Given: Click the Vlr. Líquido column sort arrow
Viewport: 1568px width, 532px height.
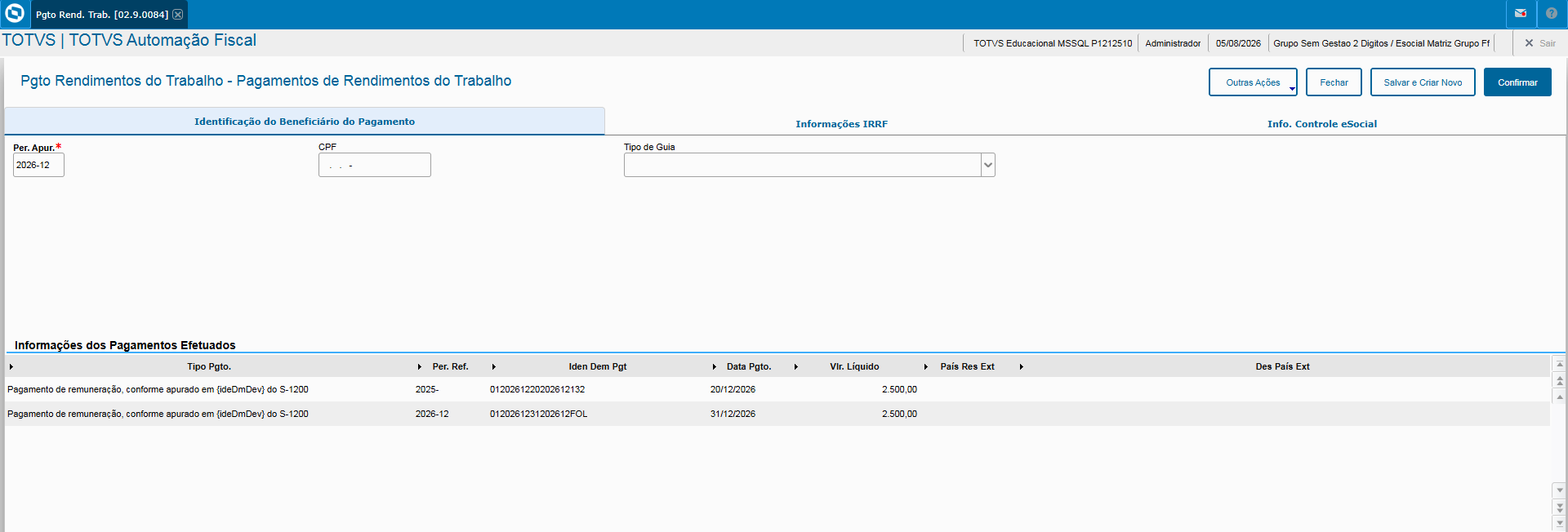Looking at the screenshot, I should point(796,367).
